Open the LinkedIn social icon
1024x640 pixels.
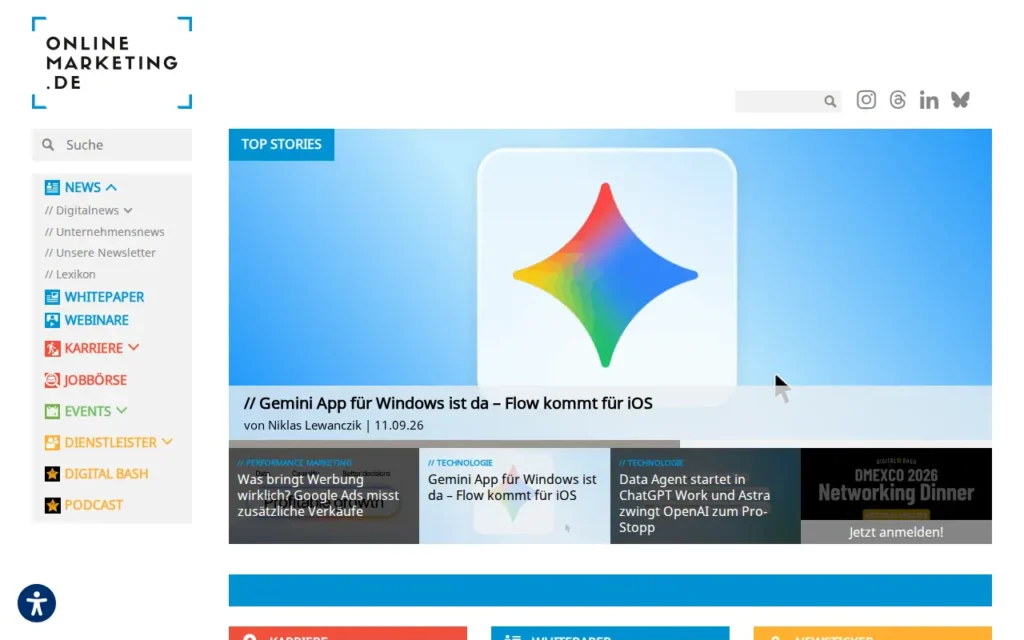(x=929, y=100)
